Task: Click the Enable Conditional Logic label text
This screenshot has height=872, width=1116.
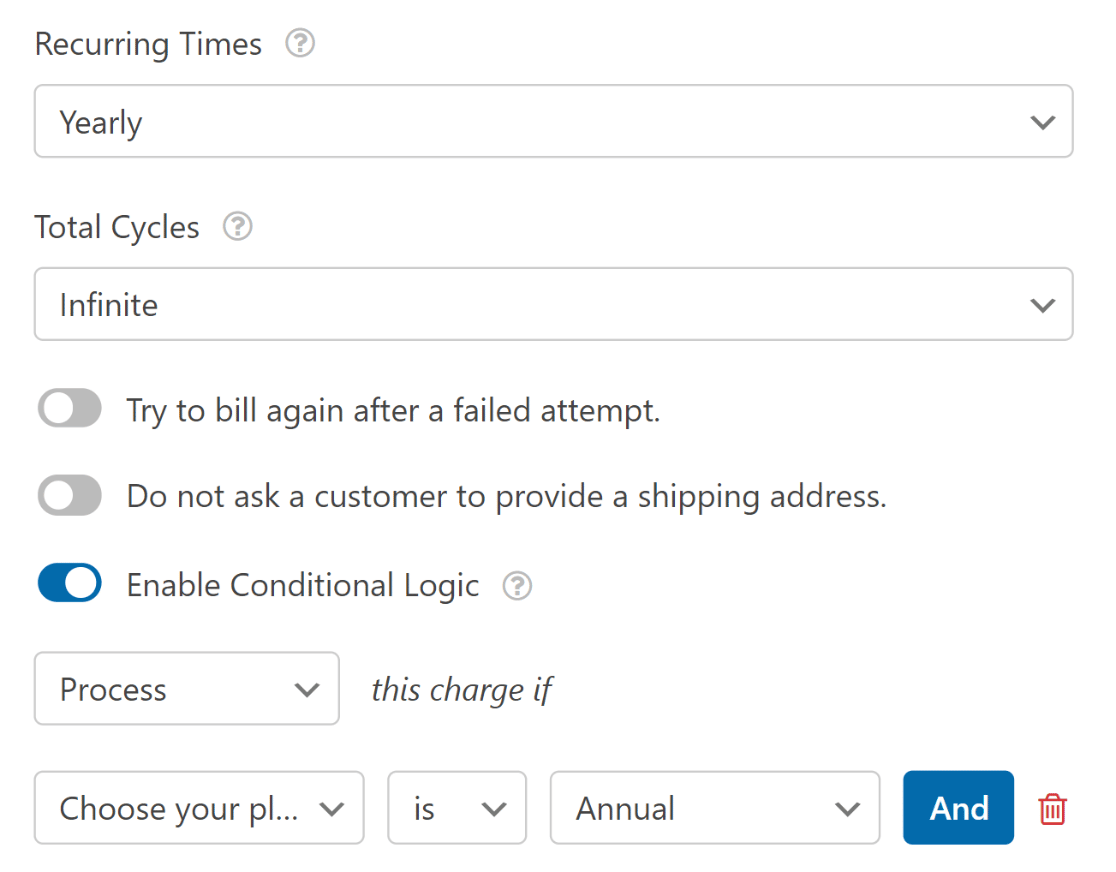Action: pos(303,585)
